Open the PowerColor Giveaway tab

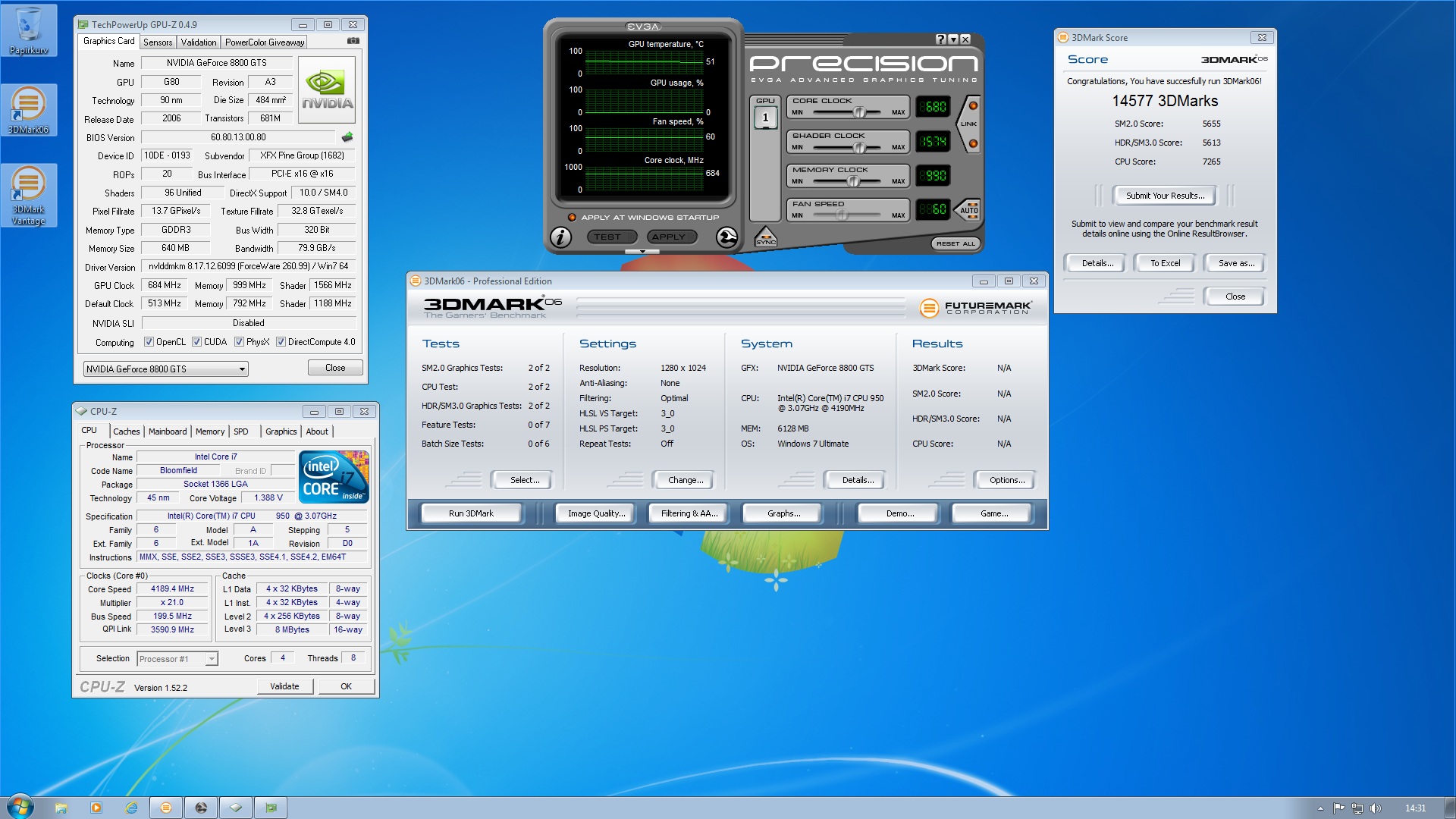265,42
